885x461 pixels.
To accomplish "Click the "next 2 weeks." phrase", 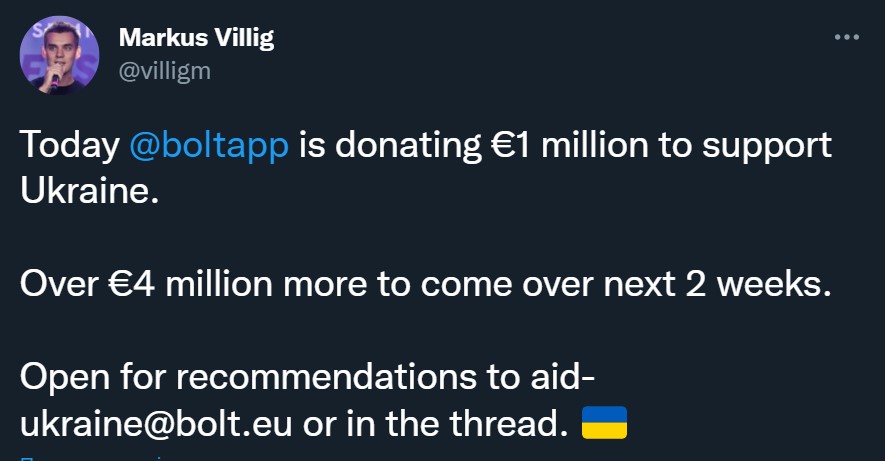I will point(718,284).
